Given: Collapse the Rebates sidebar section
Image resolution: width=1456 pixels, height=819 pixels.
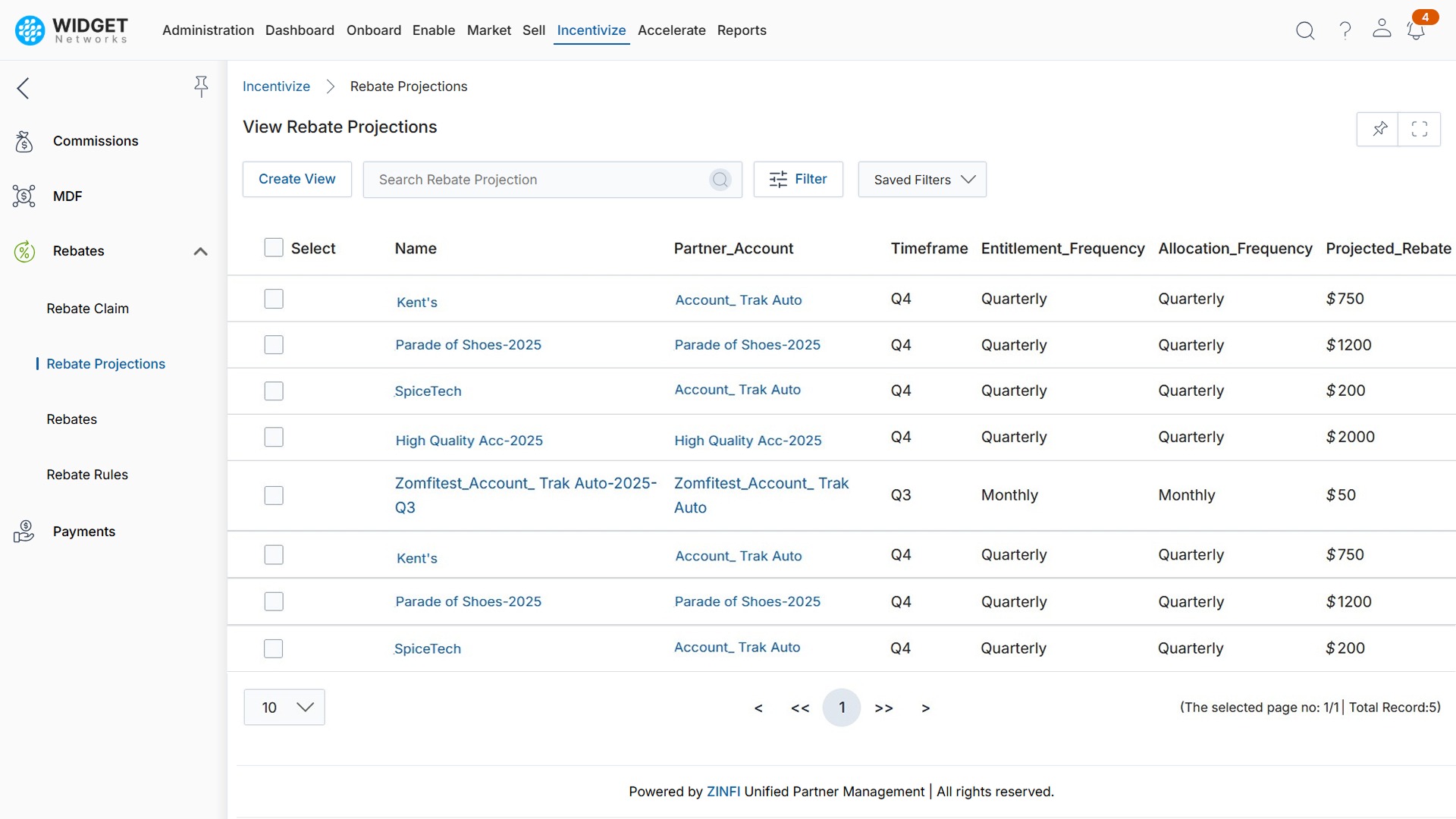Looking at the screenshot, I should [x=200, y=251].
